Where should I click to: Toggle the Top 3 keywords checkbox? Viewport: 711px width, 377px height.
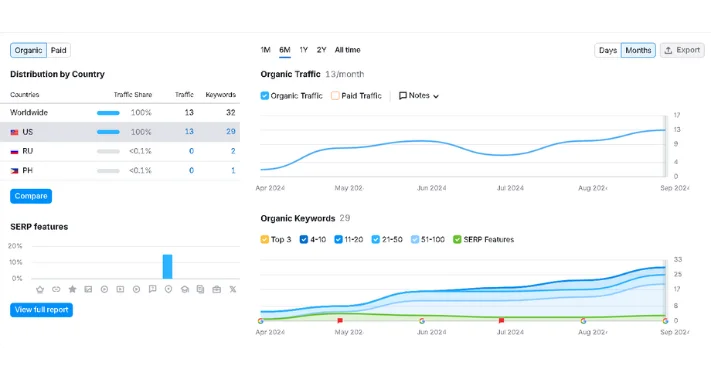(265, 240)
